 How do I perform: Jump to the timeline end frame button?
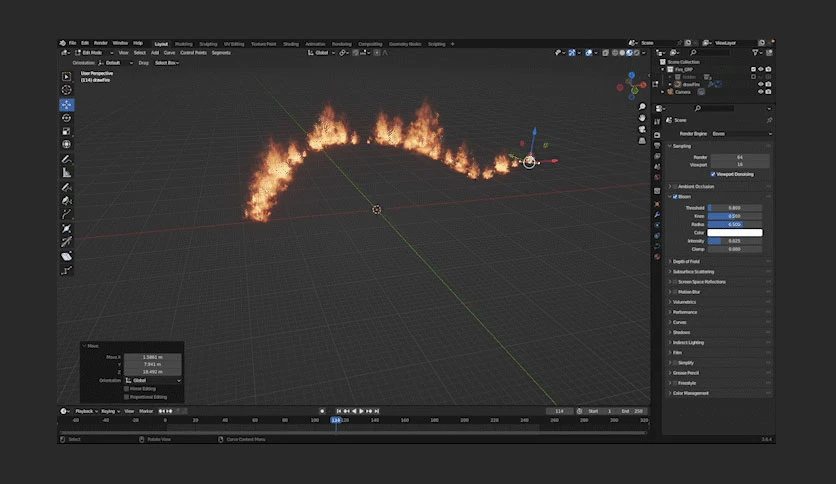[x=377, y=412]
